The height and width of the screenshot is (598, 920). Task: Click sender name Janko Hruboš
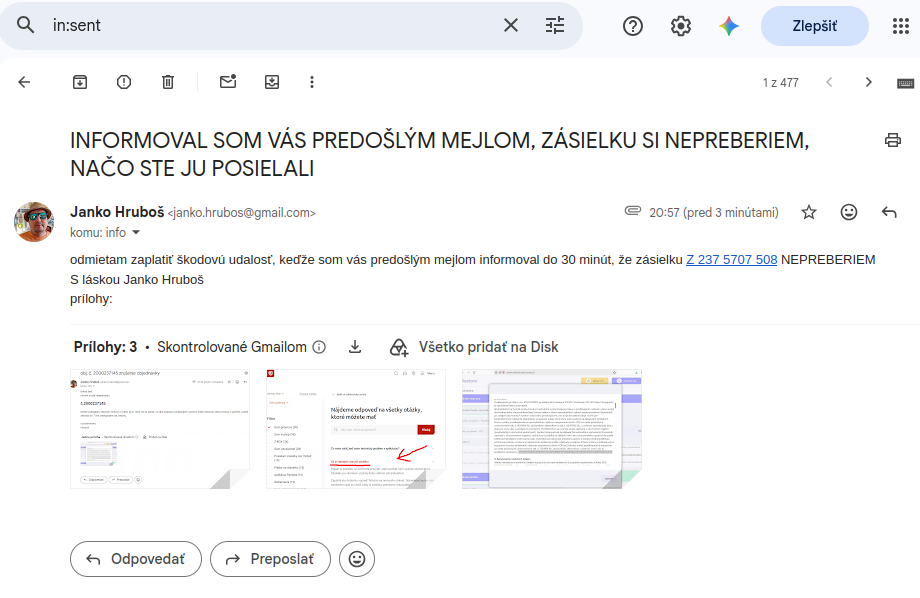117,212
